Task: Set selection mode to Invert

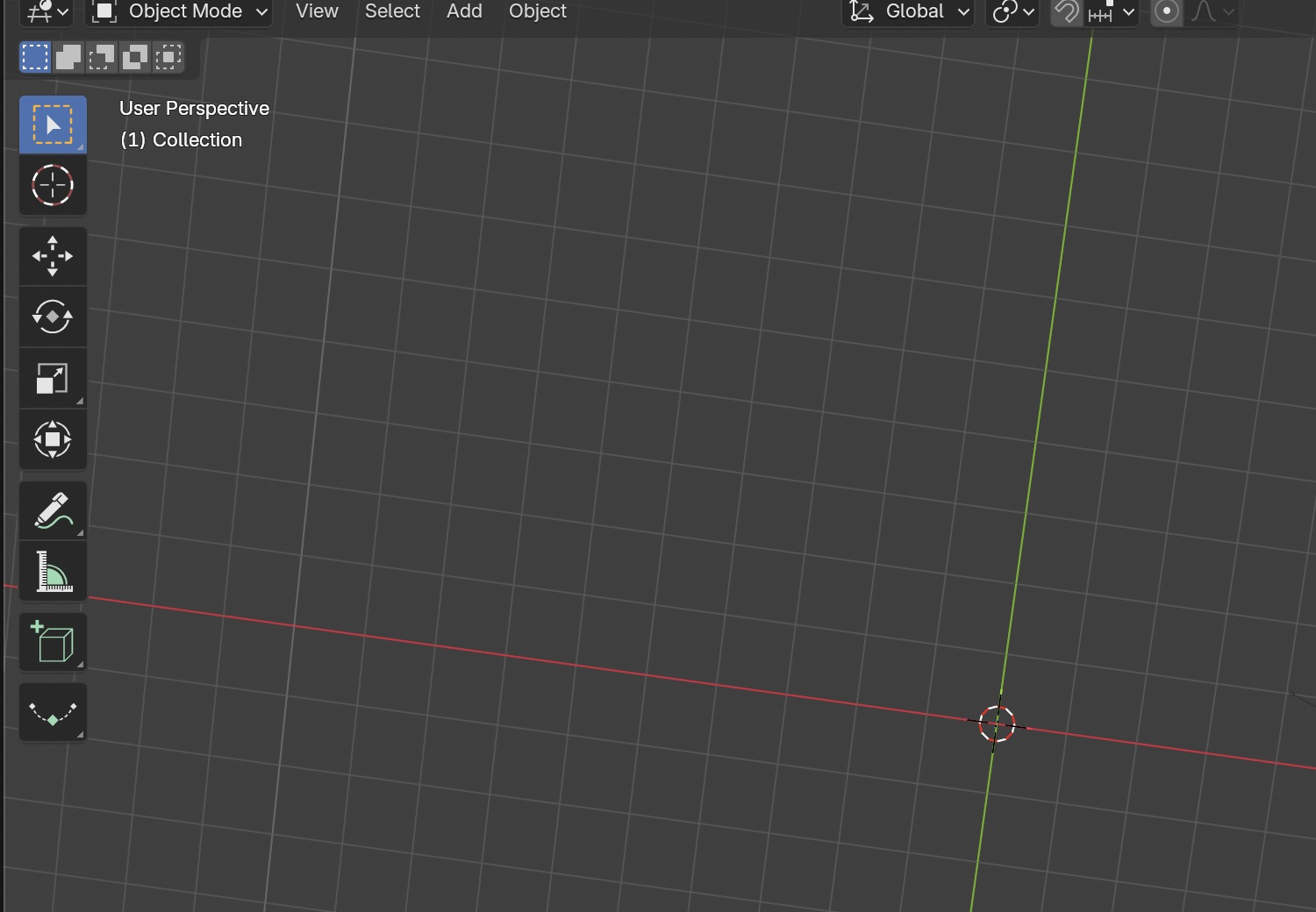Action: click(135, 57)
